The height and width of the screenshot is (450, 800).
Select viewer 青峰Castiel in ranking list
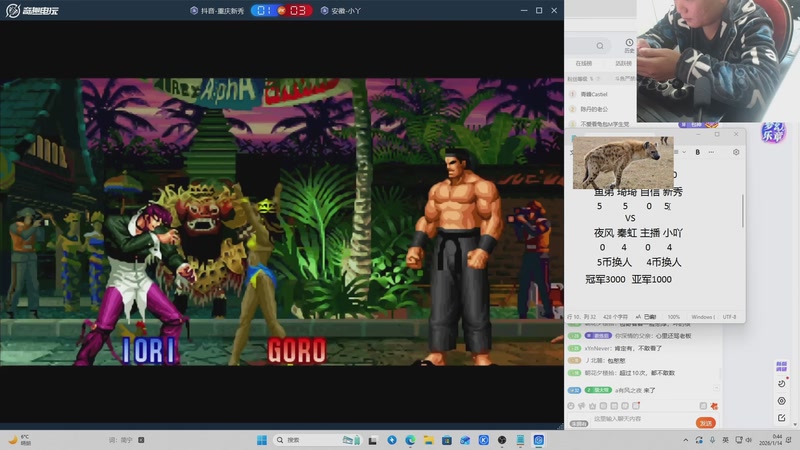[594, 94]
